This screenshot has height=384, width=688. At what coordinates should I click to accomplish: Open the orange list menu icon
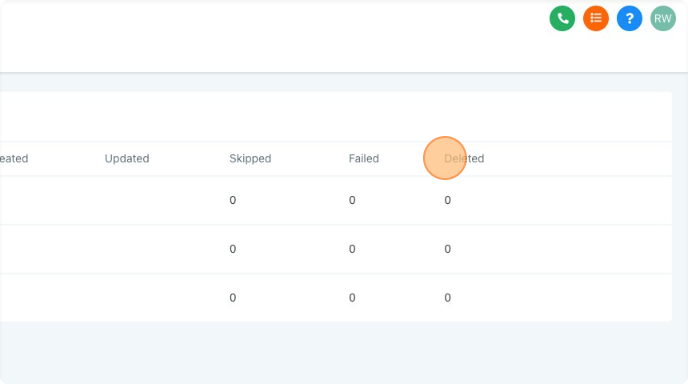(596, 18)
